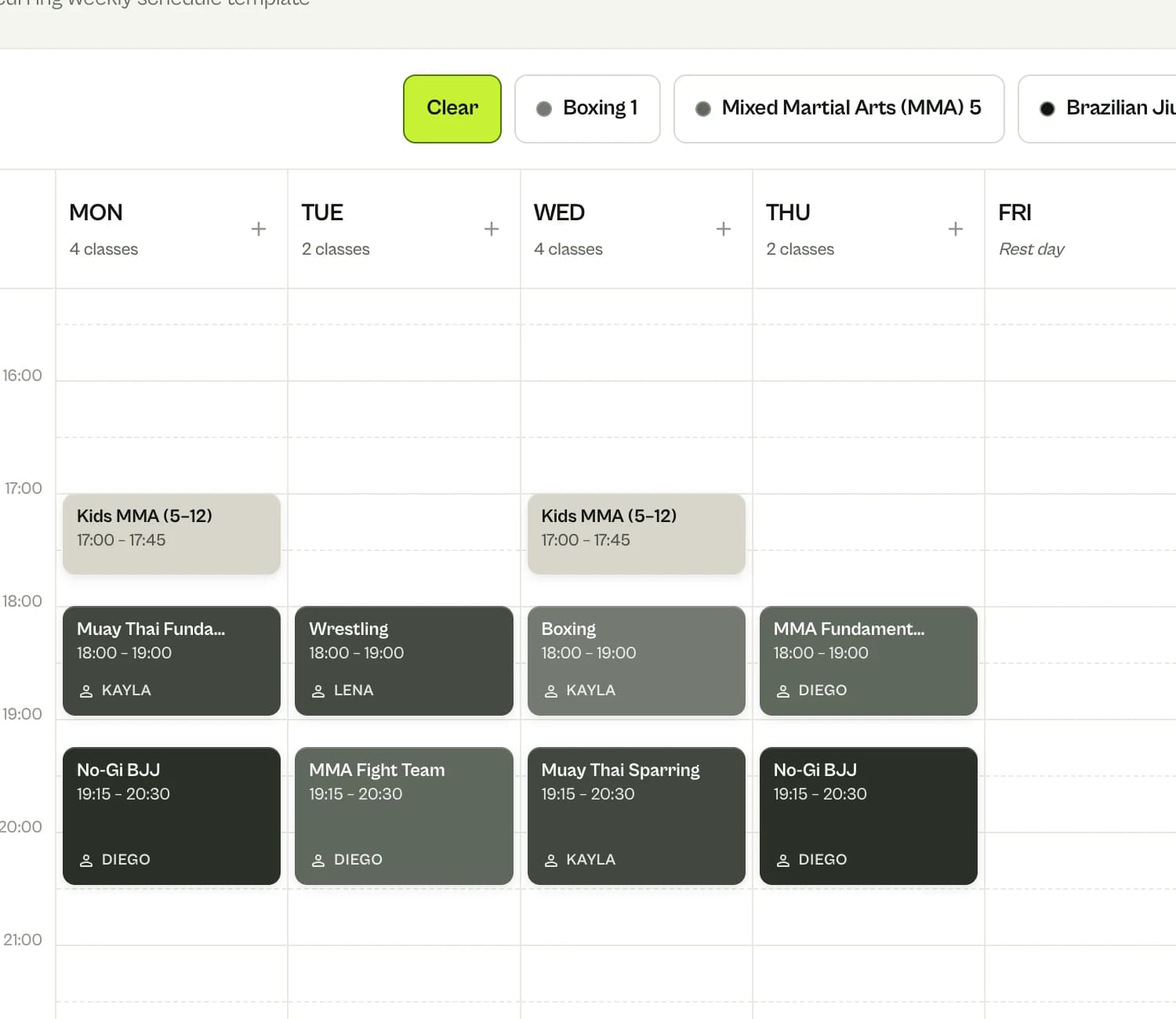Viewport: 1176px width, 1019px height.
Task: Open Wednesday Kids MMA (5–12) class
Action: [x=637, y=534]
